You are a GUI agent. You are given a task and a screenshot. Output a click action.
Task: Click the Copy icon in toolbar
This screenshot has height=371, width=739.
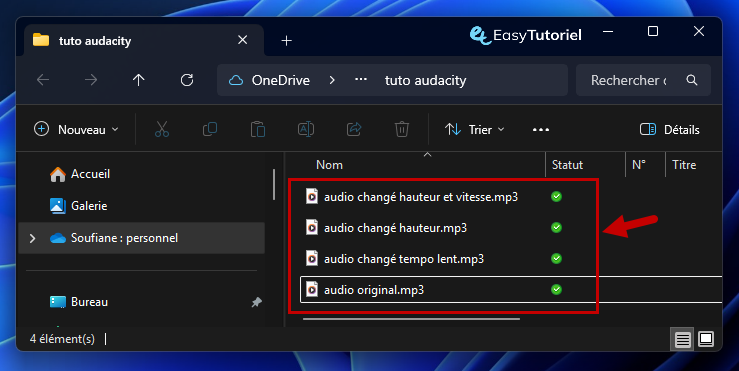(210, 129)
